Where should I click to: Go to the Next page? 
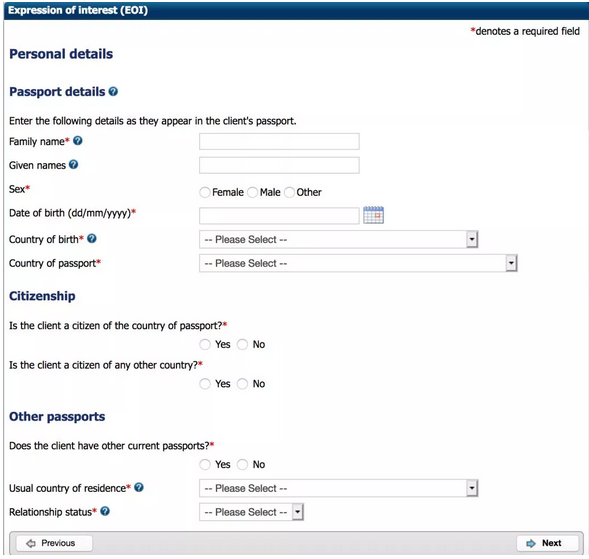pyautogui.click(x=547, y=543)
